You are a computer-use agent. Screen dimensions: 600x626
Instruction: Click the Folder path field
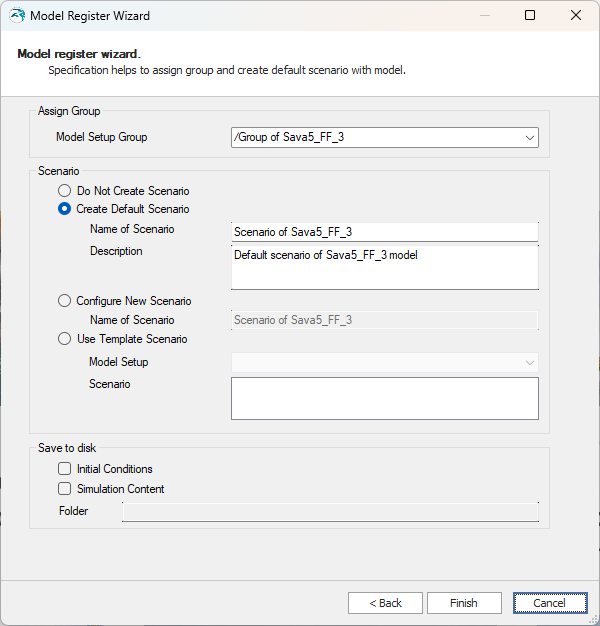[331, 512]
